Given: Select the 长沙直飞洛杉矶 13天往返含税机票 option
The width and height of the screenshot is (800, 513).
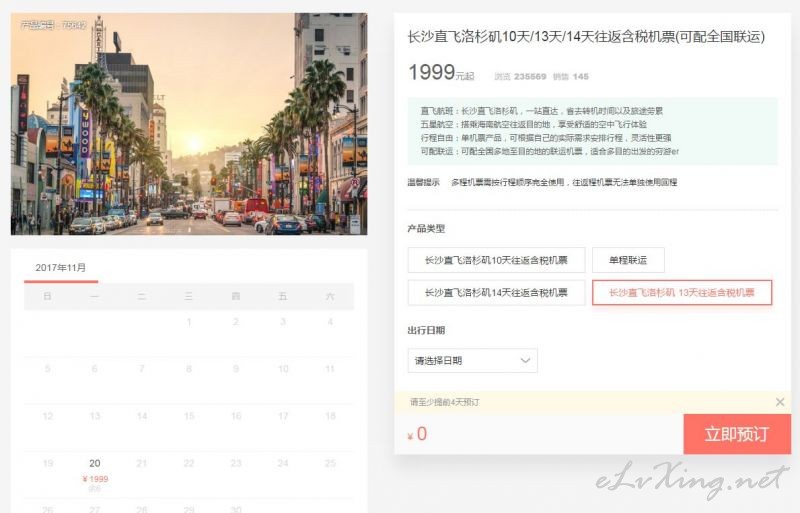Looking at the screenshot, I should 682,292.
